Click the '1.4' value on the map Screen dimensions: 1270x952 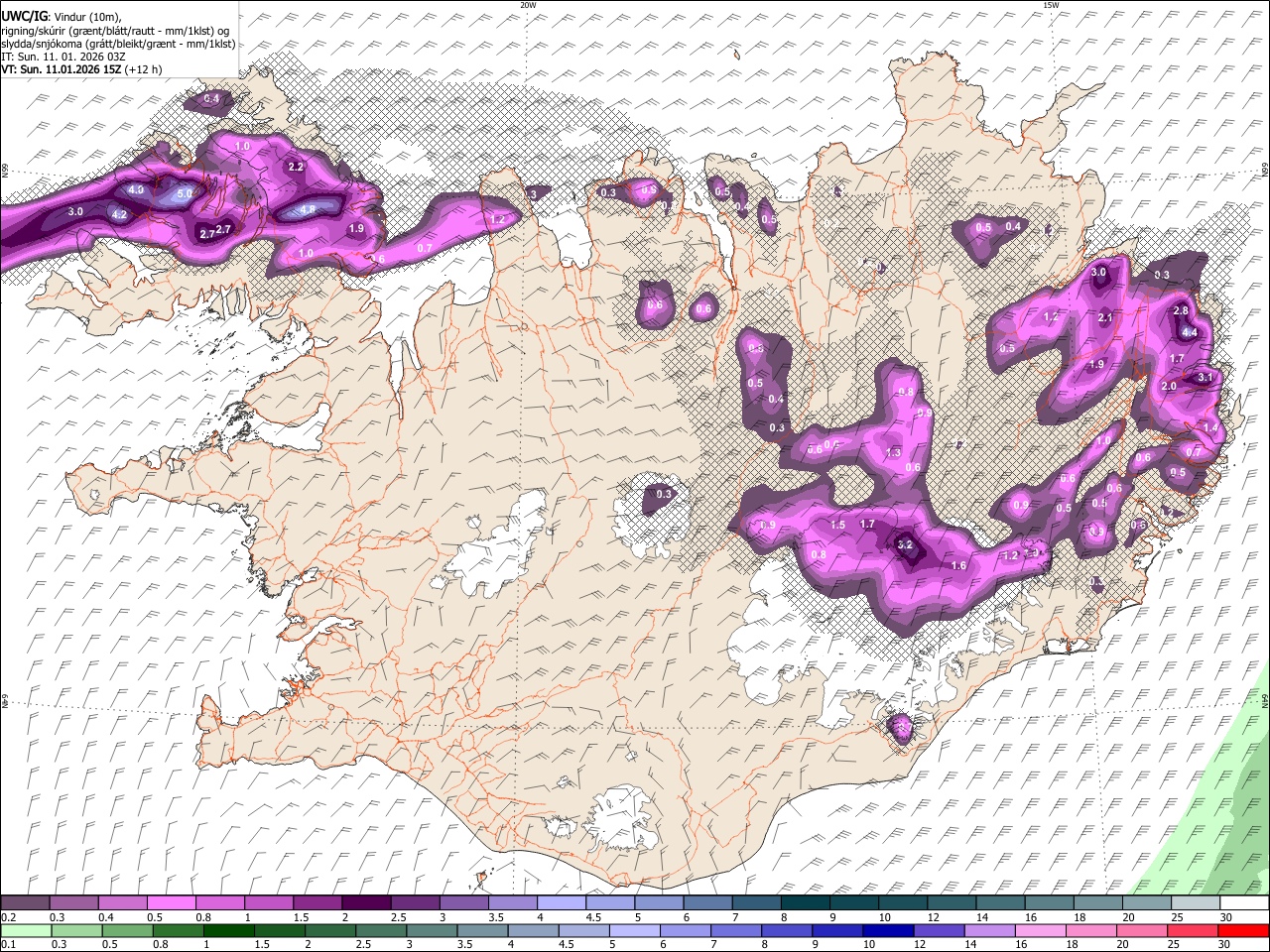pos(1210,427)
